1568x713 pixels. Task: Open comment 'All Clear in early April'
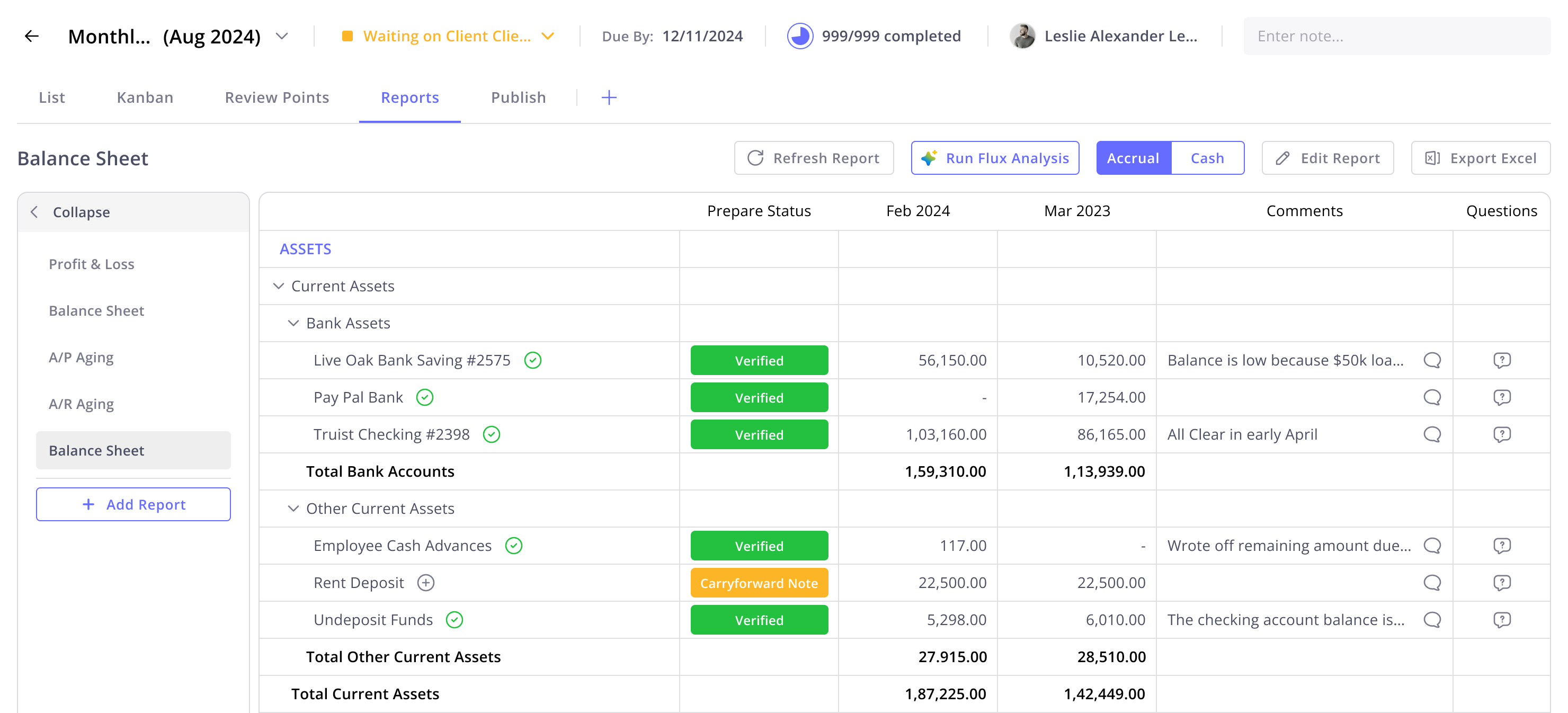click(x=1242, y=435)
